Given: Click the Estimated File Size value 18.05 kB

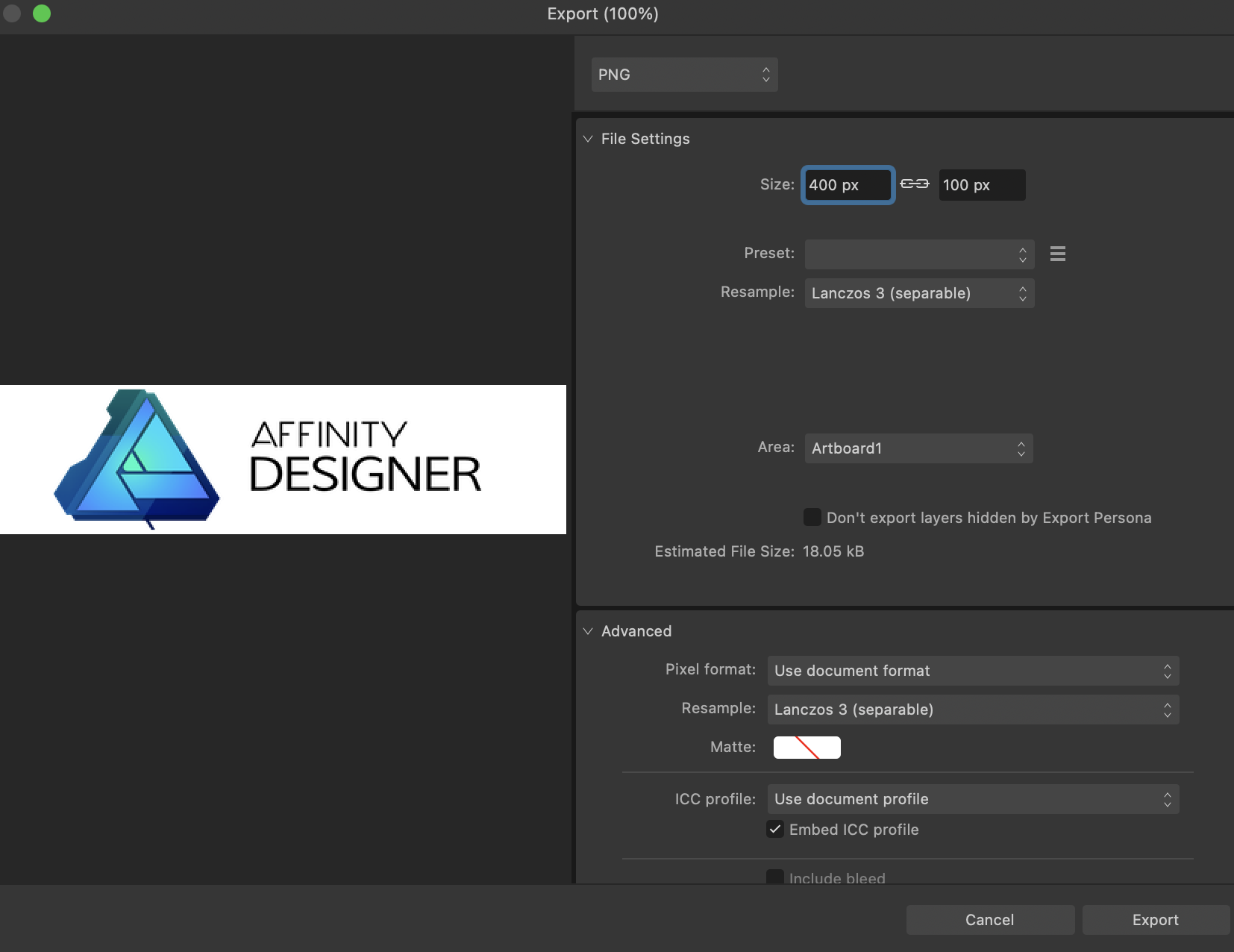Looking at the screenshot, I should [833, 551].
